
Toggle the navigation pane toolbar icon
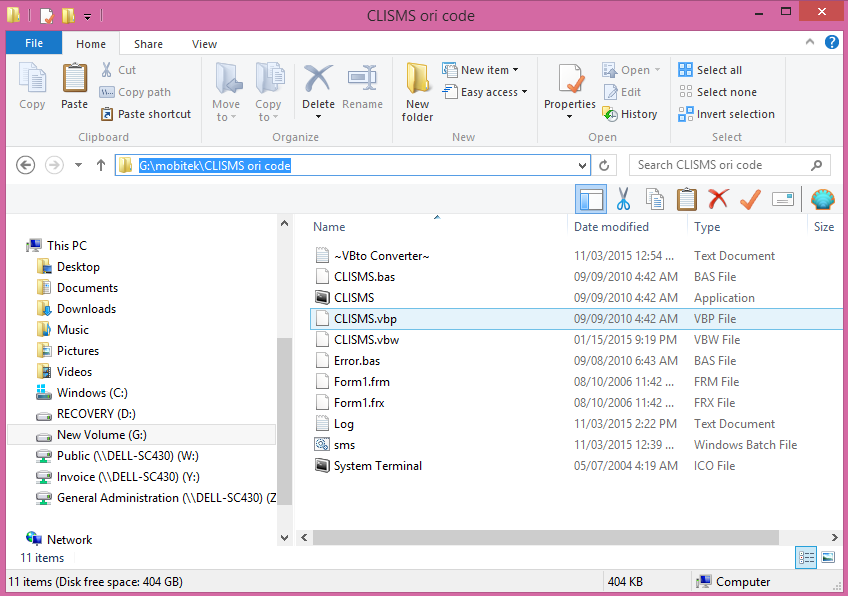pyautogui.click(x=590, y=199)
